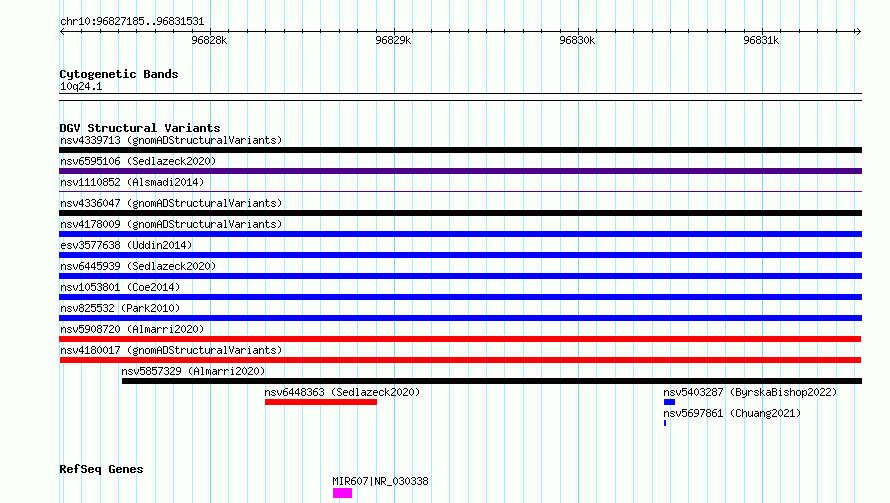Click the purple nsv6595106 variant bar
Screen dimensions: 890x503
(x=460, y=171)
